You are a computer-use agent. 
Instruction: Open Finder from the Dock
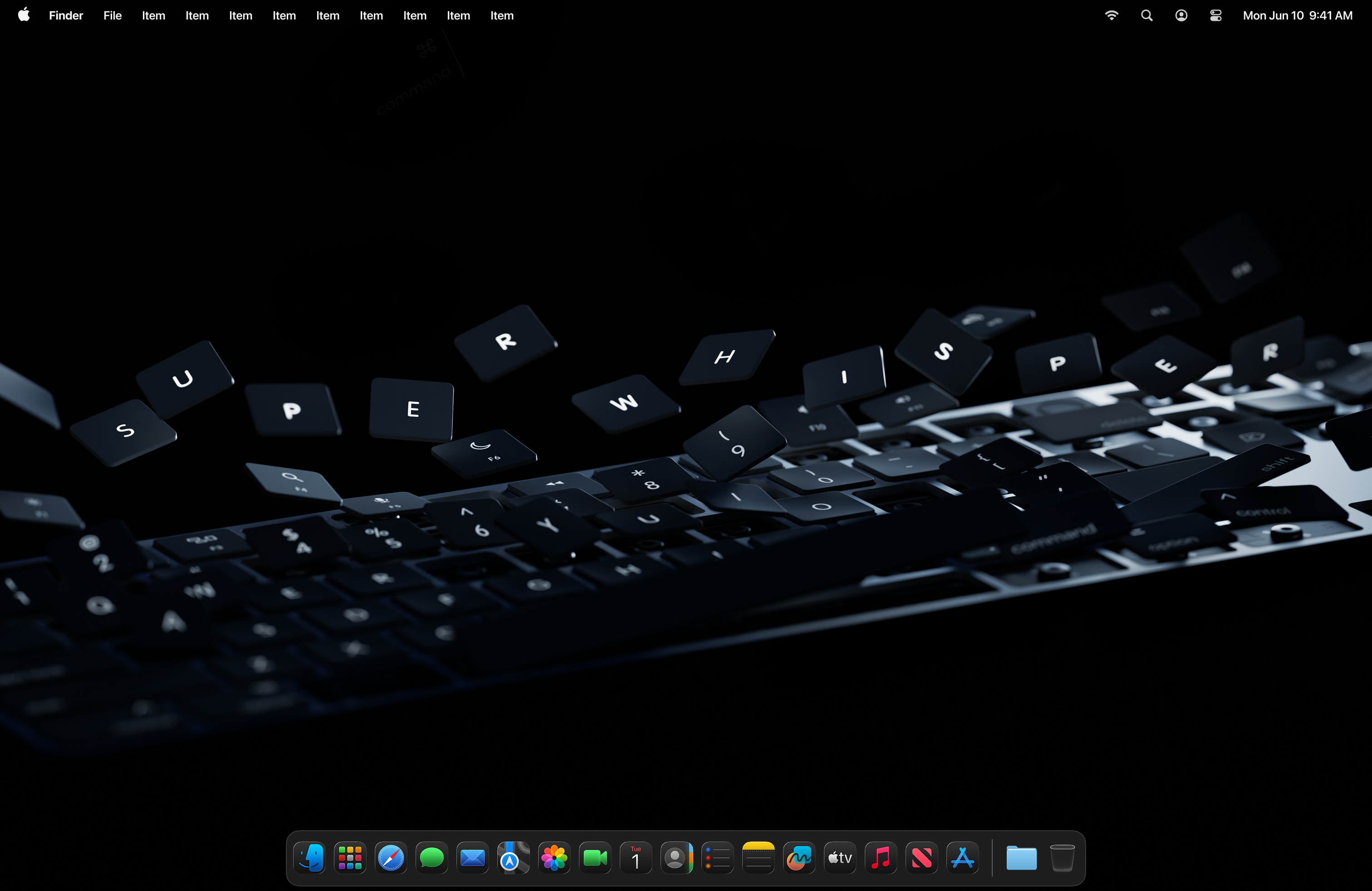309,858
